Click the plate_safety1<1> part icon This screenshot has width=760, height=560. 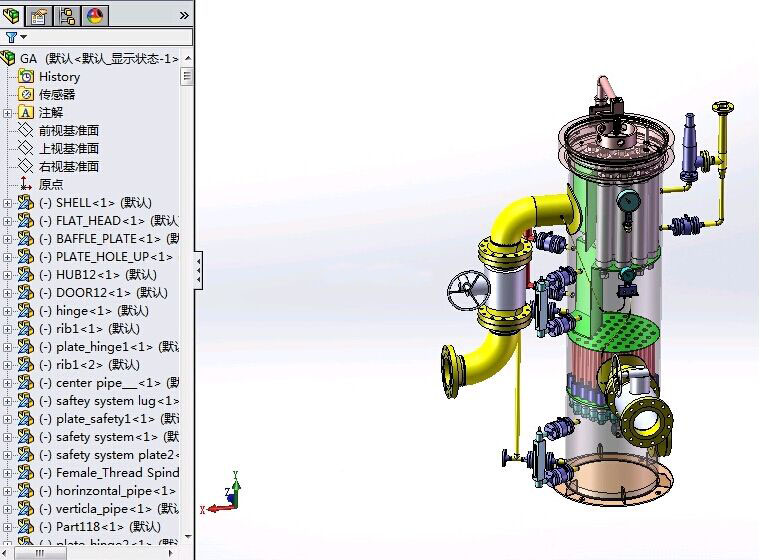click(25, 418)
